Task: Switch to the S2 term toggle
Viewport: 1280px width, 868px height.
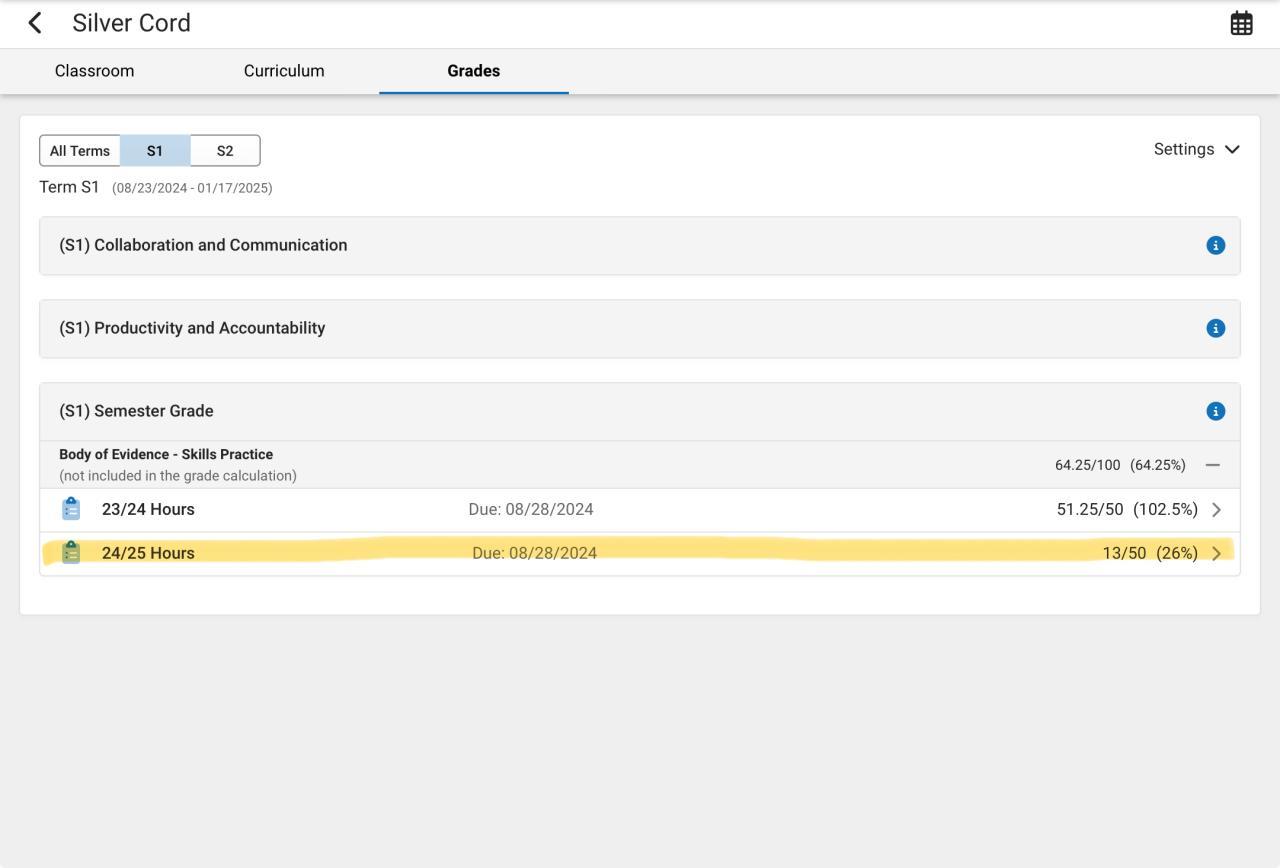Action: 225,151
